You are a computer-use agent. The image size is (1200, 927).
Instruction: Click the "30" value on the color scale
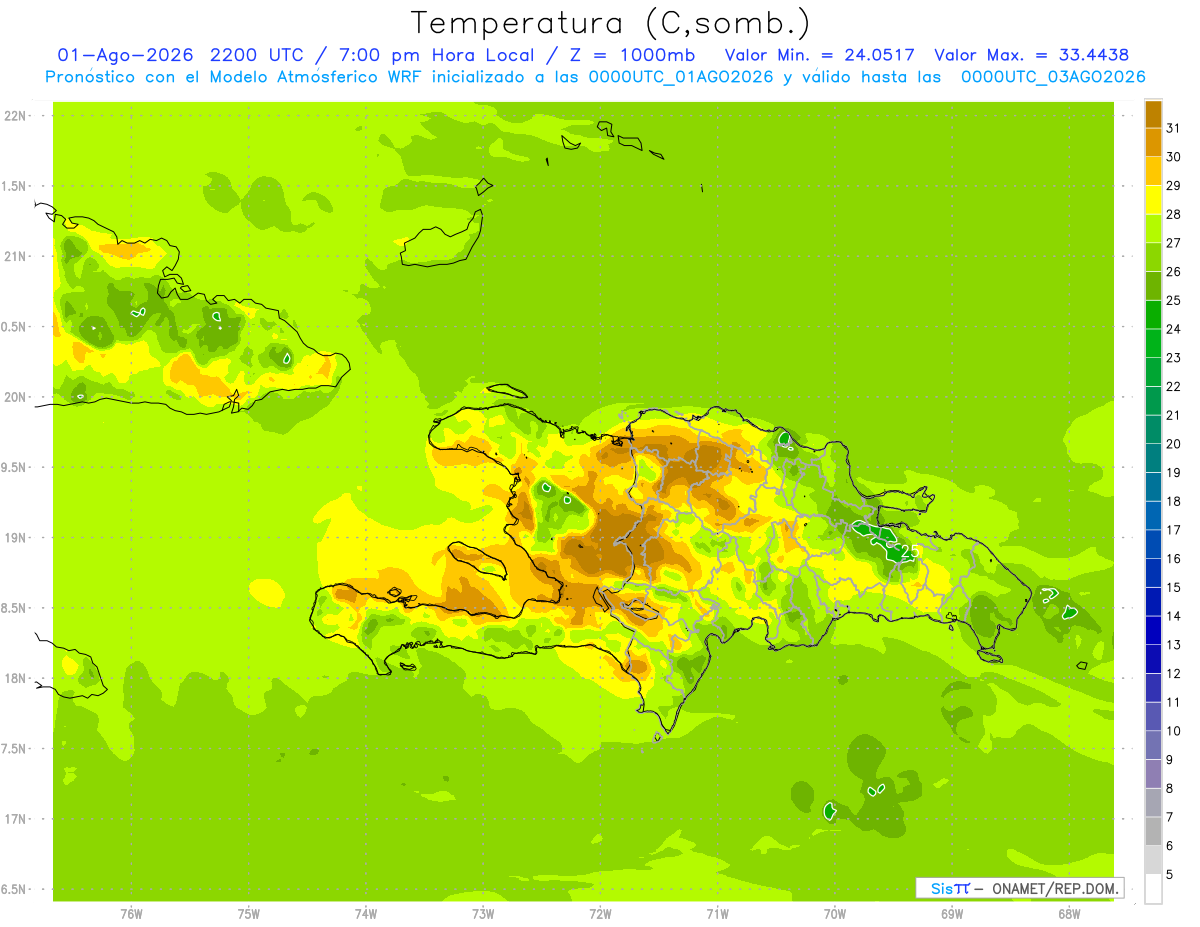1173,157
